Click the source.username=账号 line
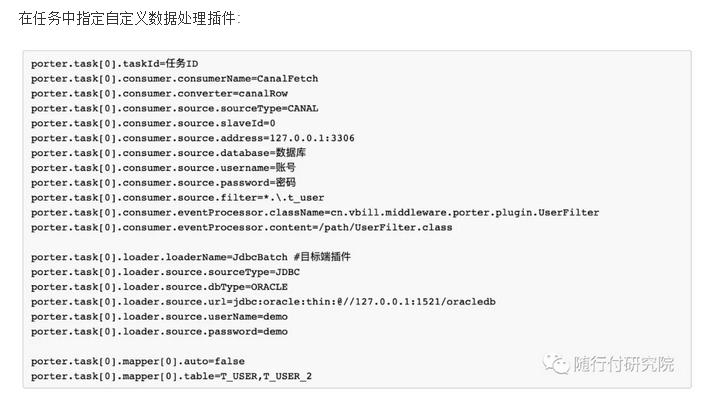The width and height of the screenshot is (720, 408). (x=163, y=168)
